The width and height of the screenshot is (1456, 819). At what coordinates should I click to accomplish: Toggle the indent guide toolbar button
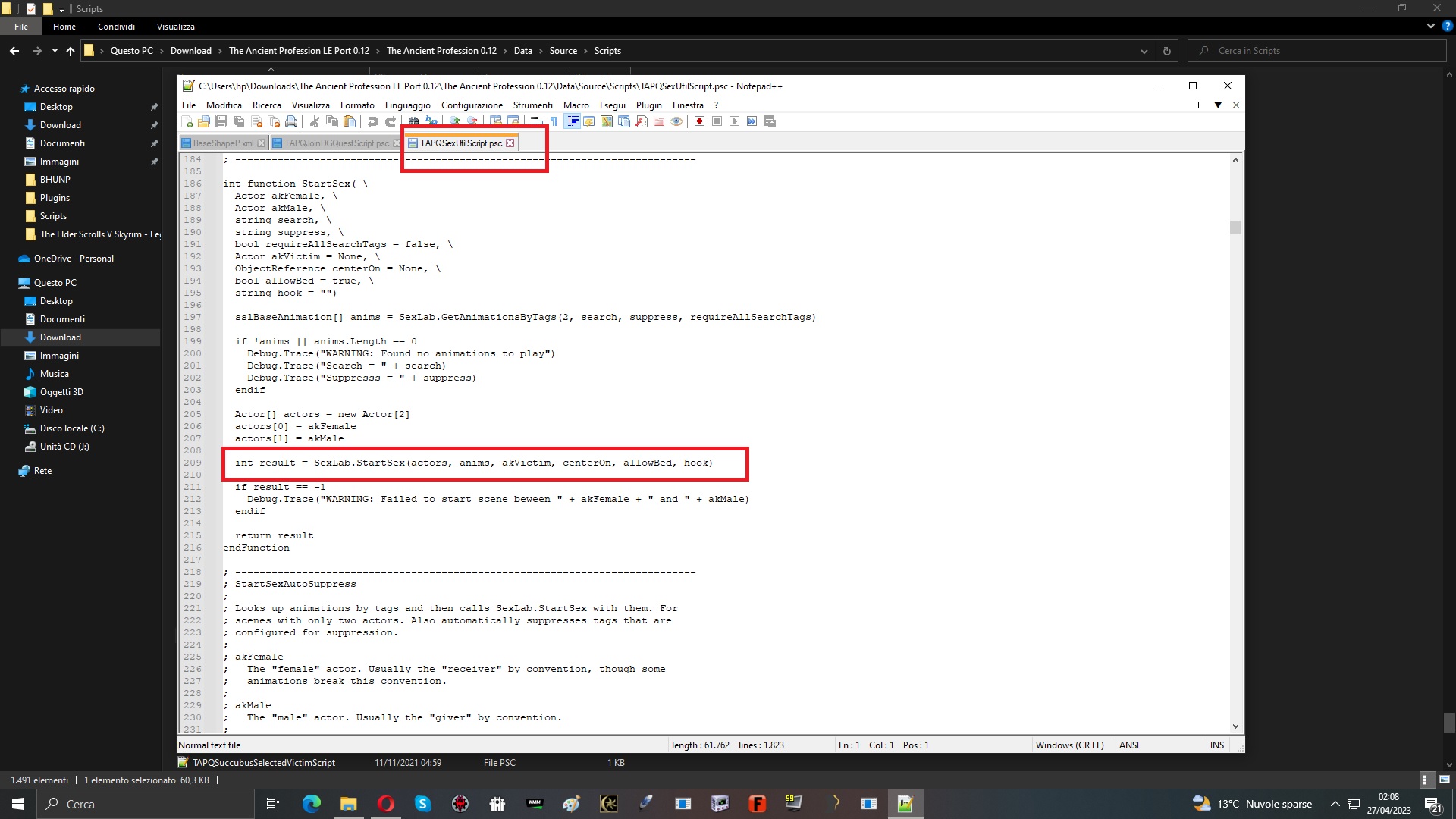pyautogui.click(x=573, y=121)
